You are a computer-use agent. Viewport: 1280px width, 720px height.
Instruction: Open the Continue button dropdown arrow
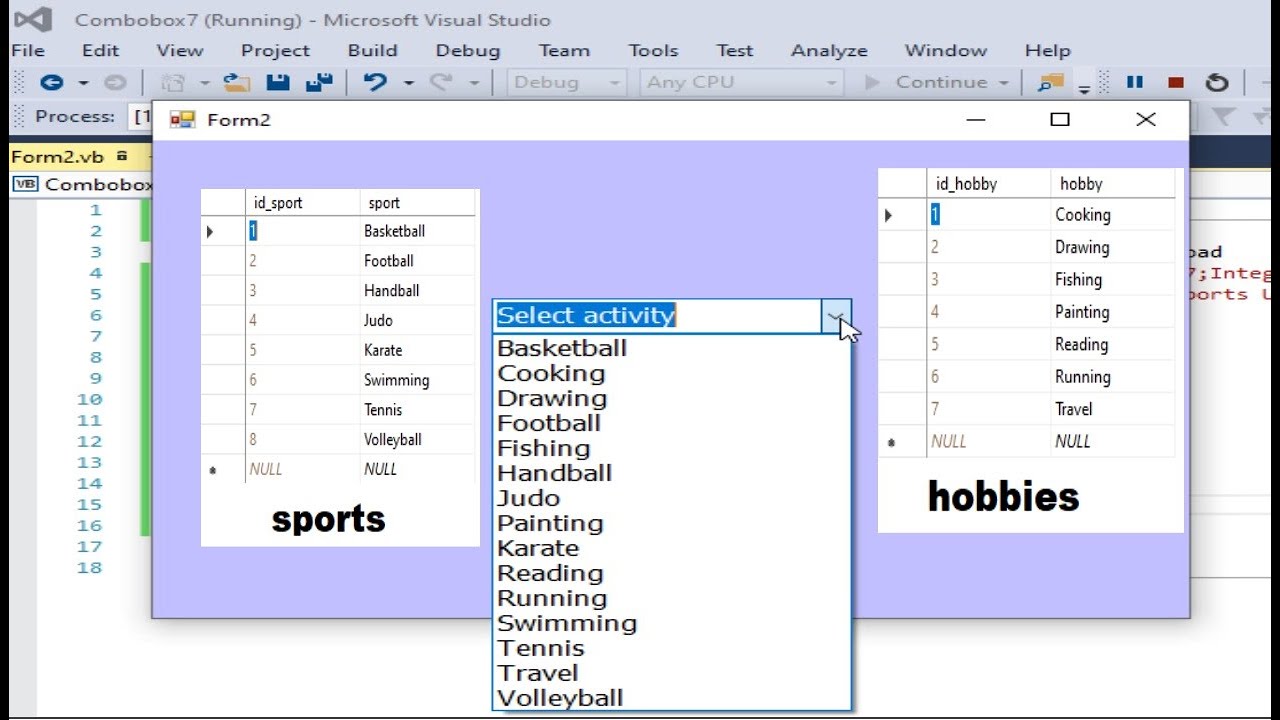click(1003, 83)
